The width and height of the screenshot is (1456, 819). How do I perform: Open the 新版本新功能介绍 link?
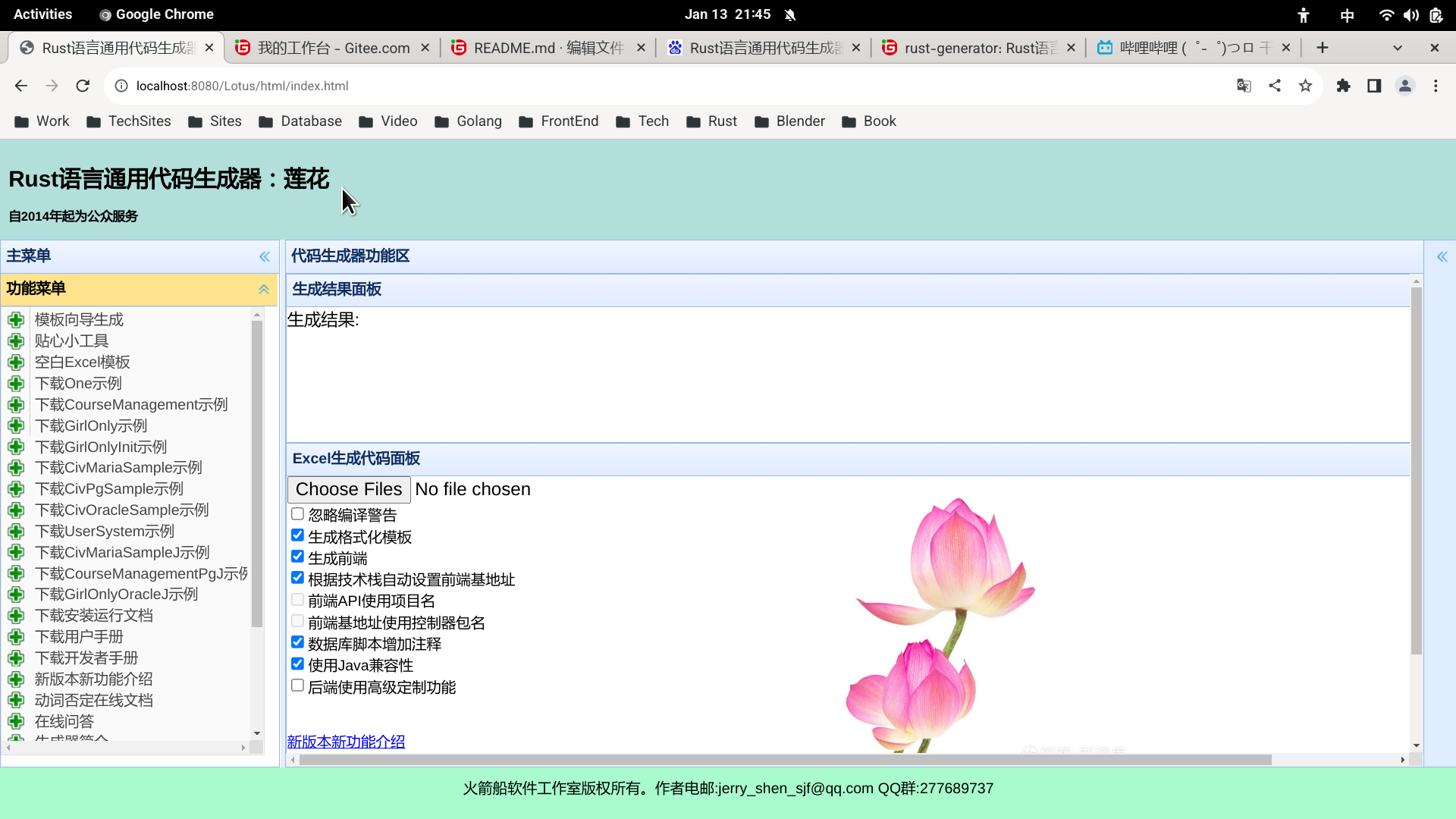click(x=345, y=742)
